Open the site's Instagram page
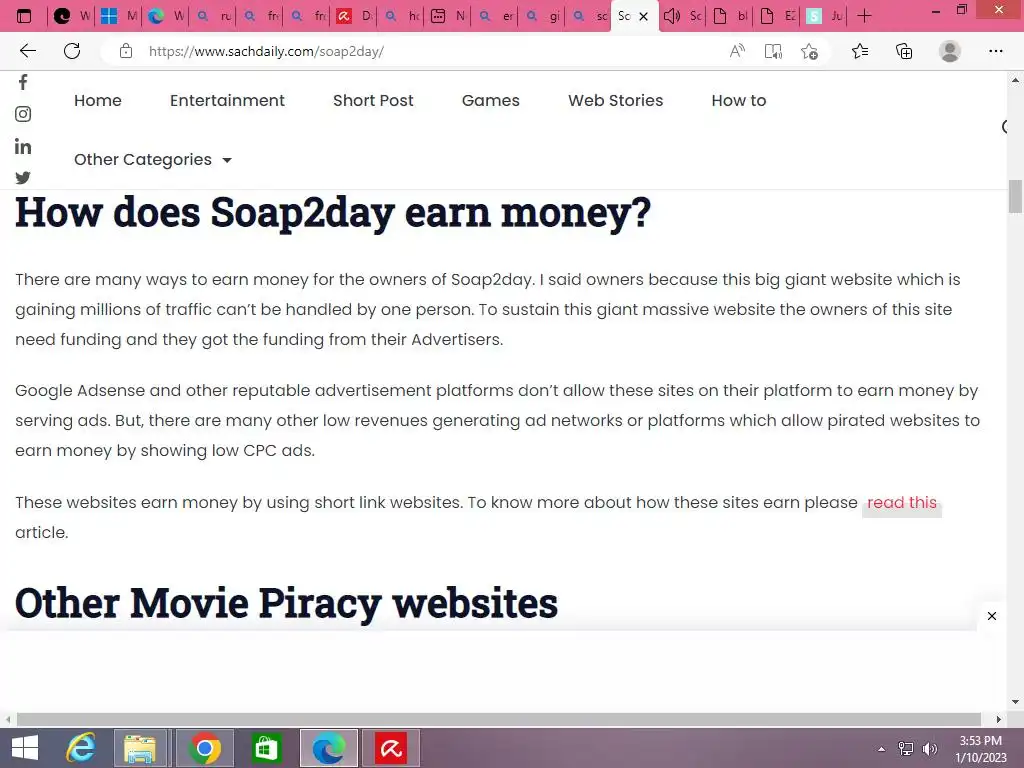 (23, 114)
